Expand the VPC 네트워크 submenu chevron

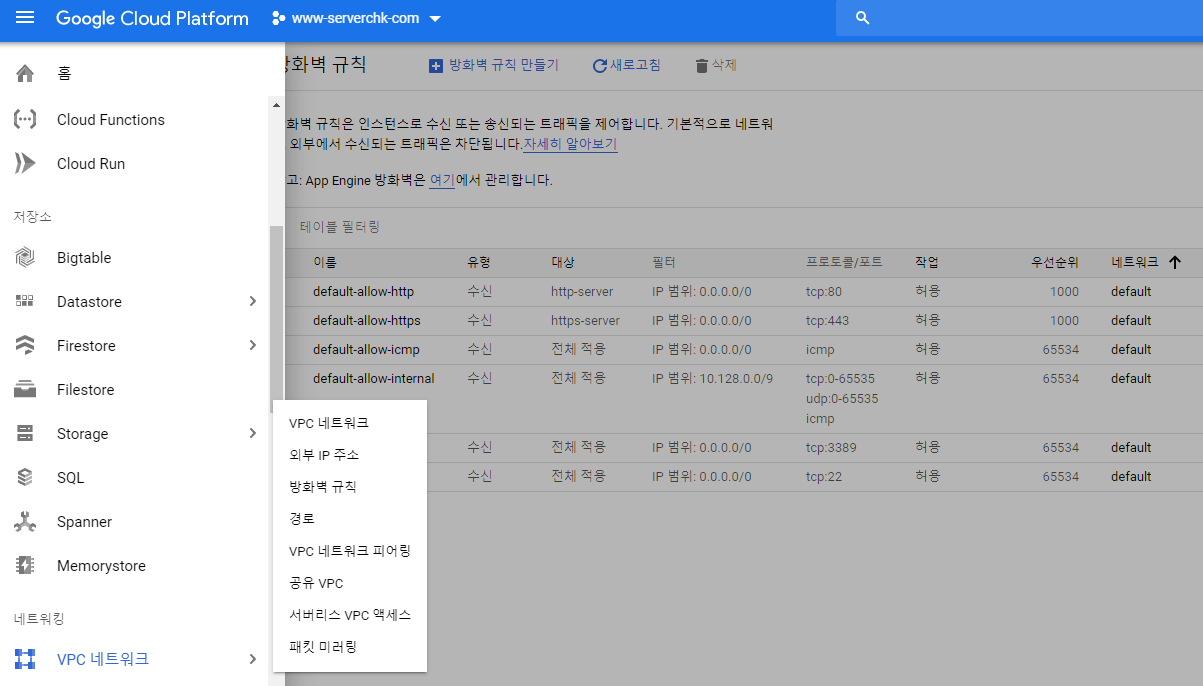[x=253, y=659]
